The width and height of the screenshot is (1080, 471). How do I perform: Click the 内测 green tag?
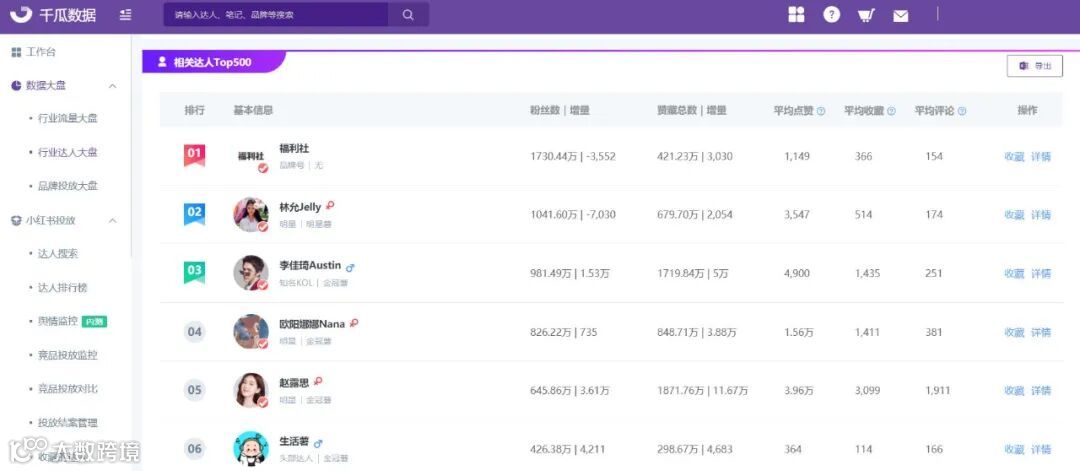[94, 321]
